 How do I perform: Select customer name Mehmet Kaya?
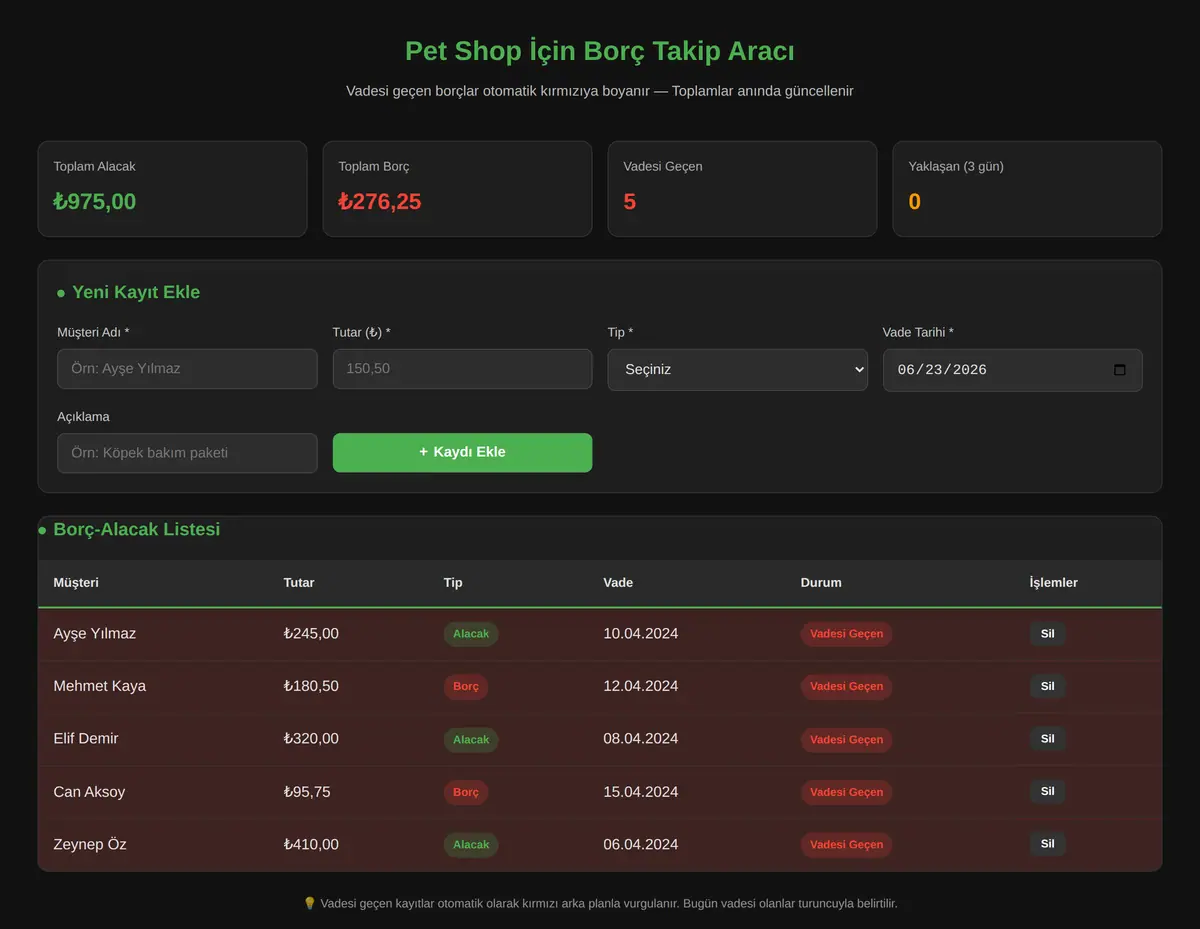click(100, 686)
